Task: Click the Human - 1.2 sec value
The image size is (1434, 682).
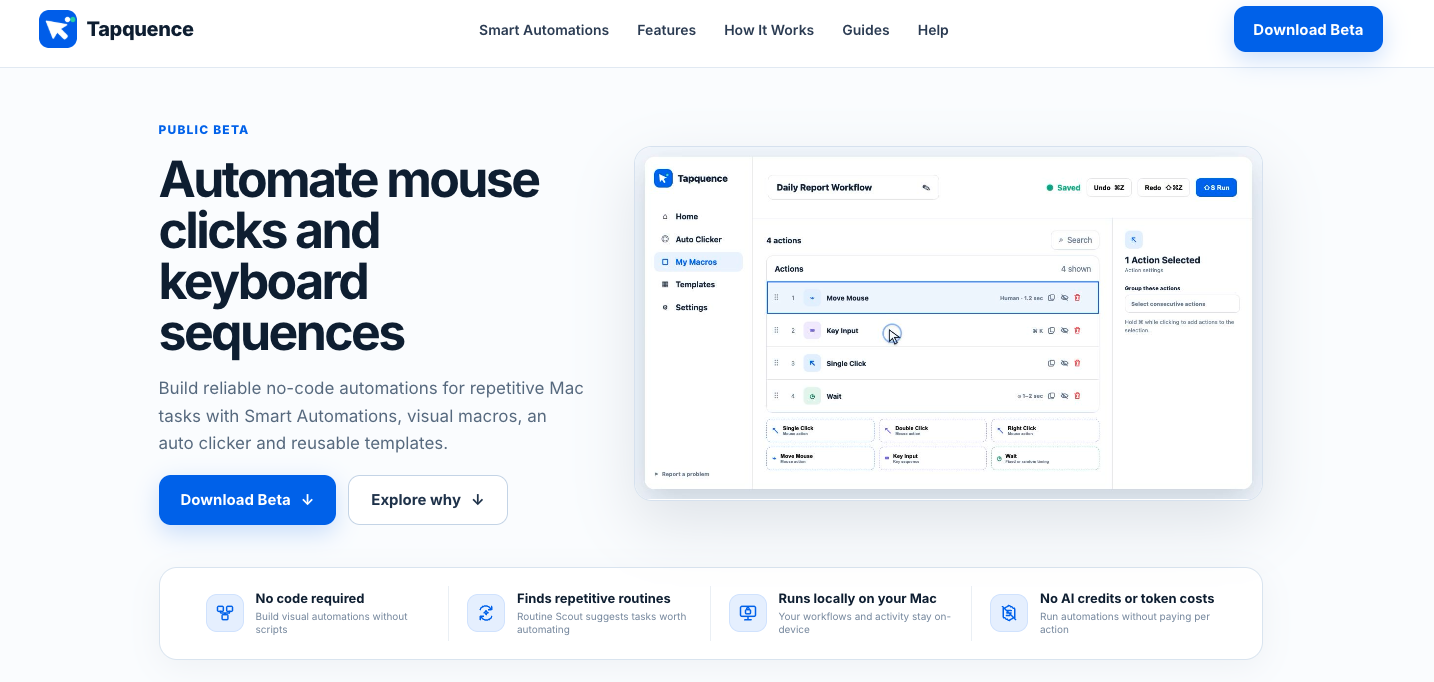Action: tap(1021, 298)
